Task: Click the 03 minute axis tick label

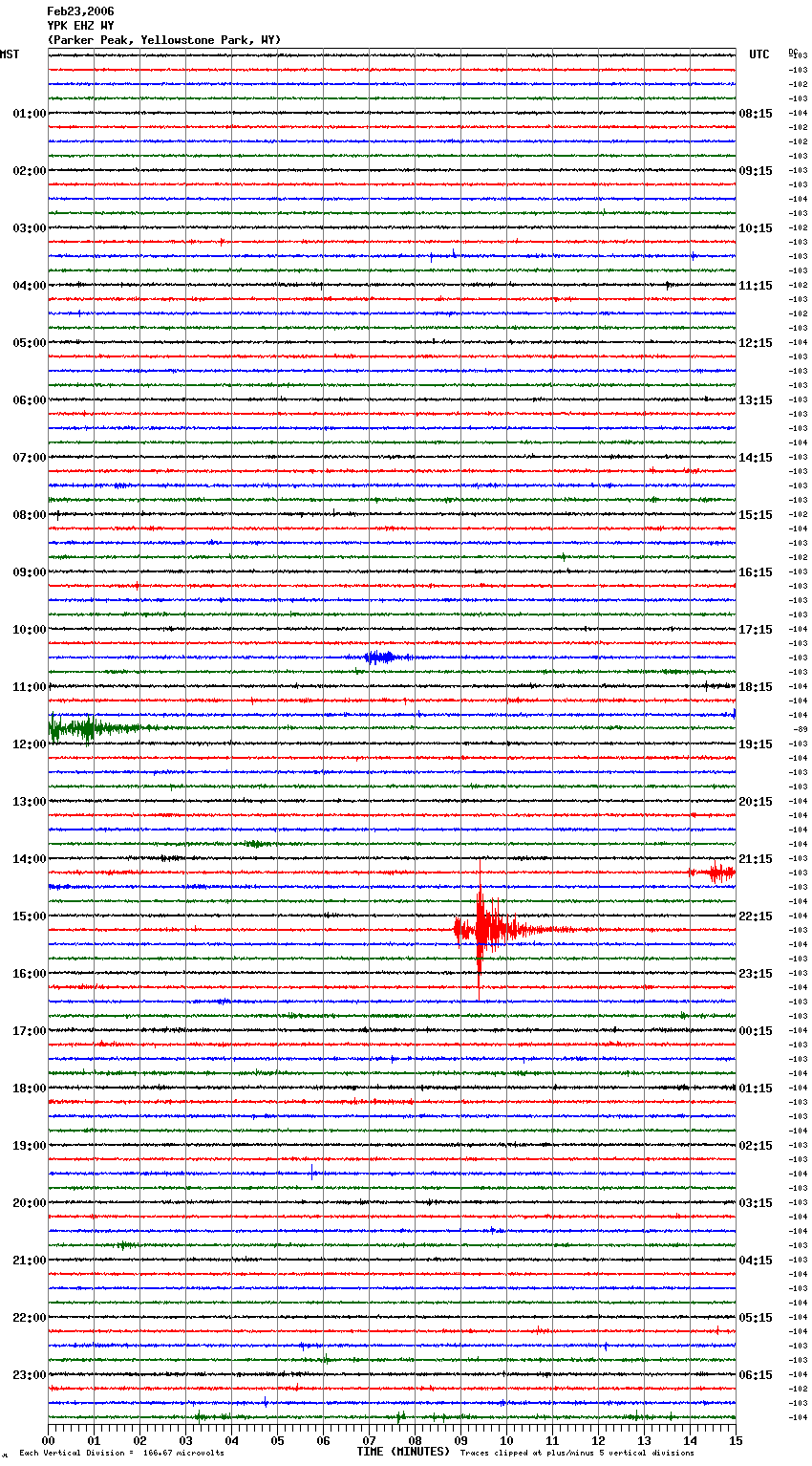Action: [x=185, y=1440]
